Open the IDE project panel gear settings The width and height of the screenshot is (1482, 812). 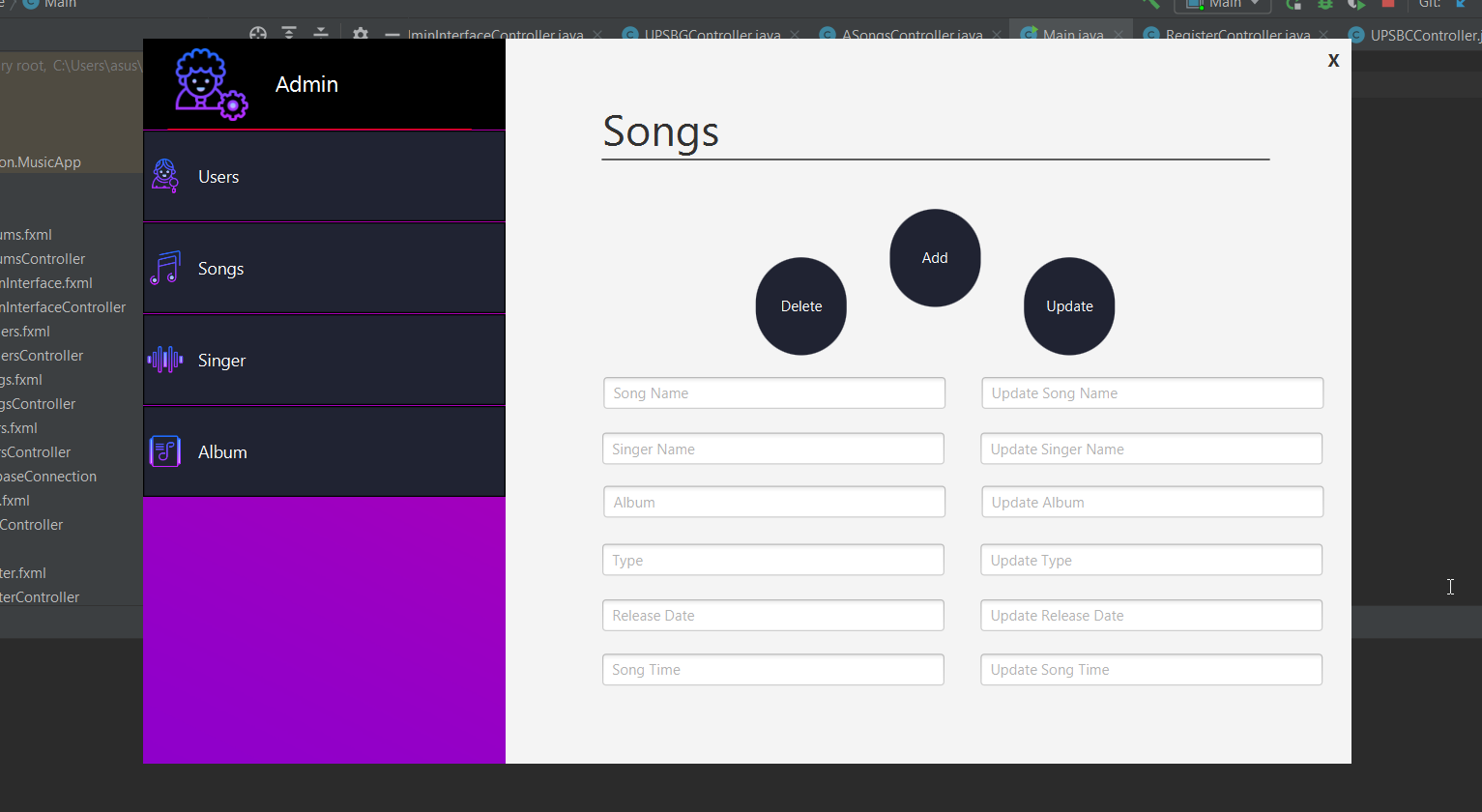click(x=361, y=34)
